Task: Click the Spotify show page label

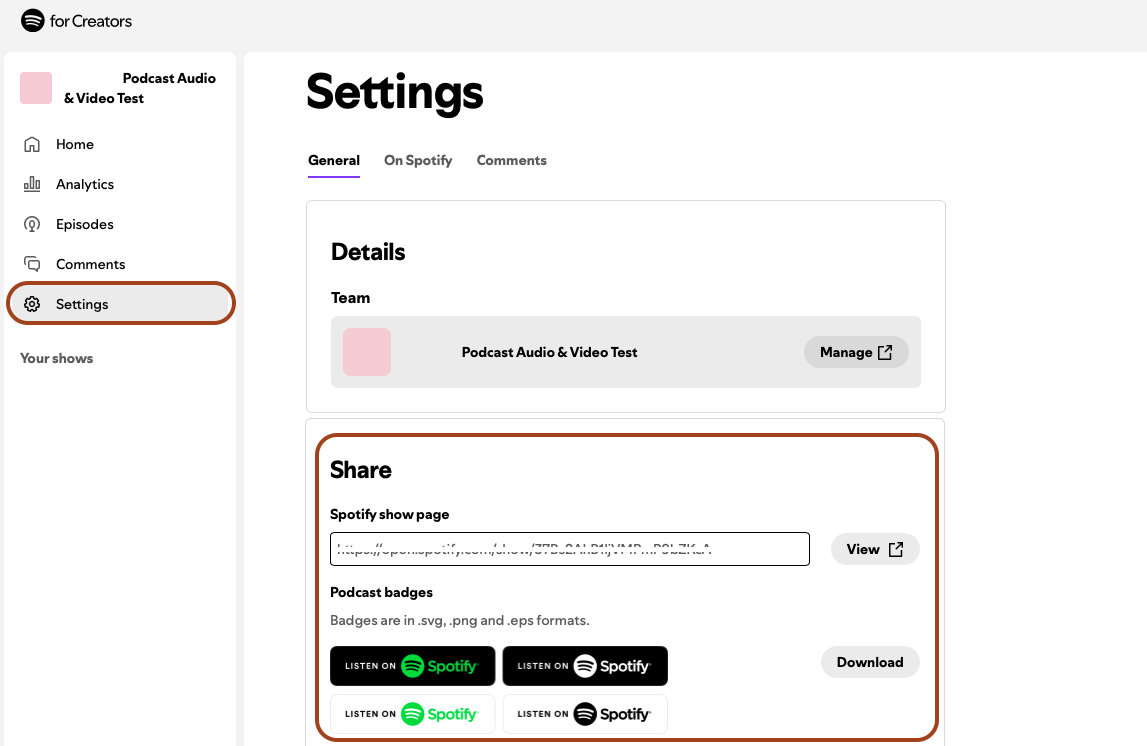Action: coord(389,514)
